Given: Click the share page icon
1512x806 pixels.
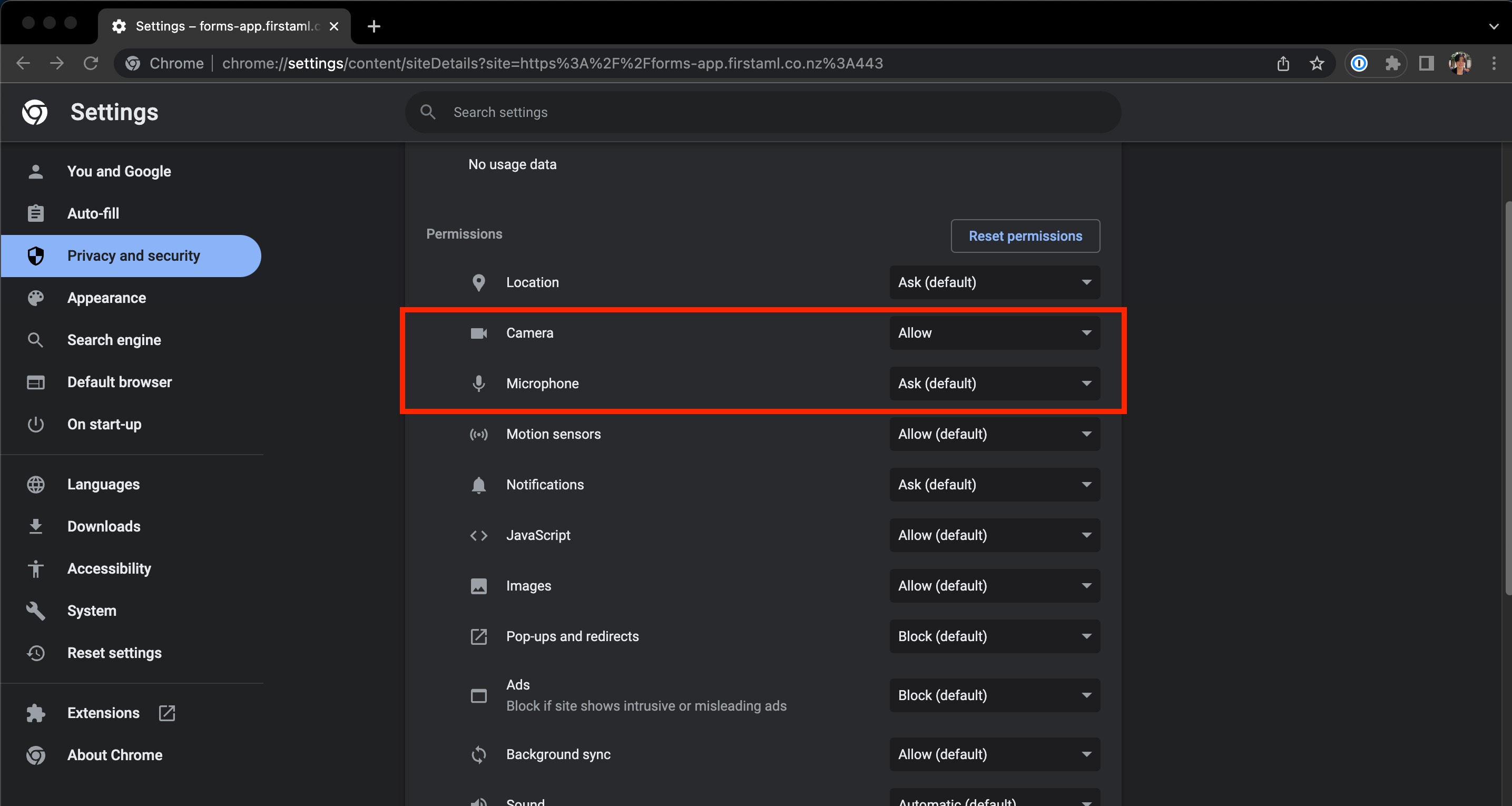Looking at the screenshot, I should point(1283,63).
